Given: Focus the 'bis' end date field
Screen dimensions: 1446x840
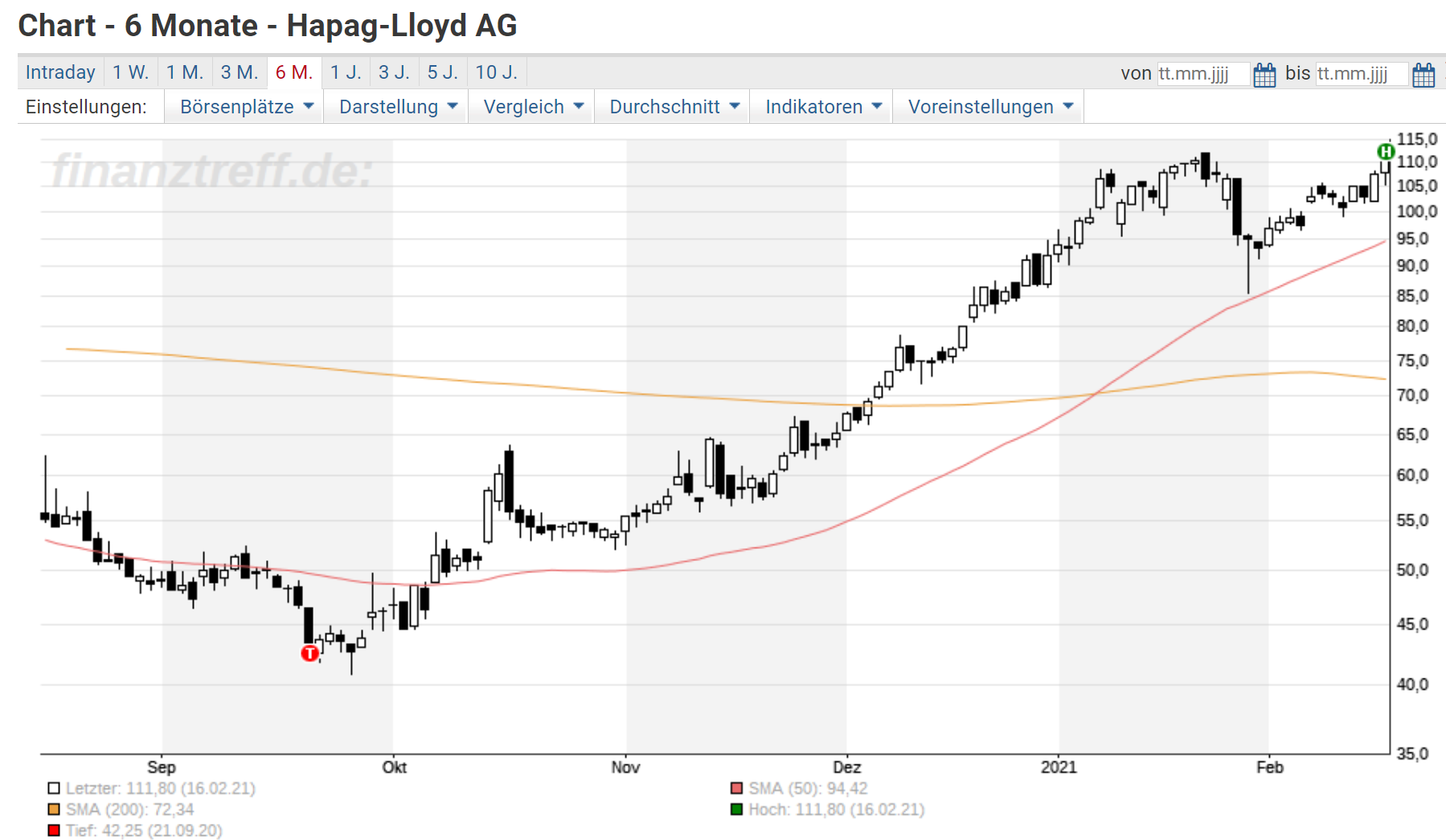Looking at the screenshot, I should coord(1362,74).
